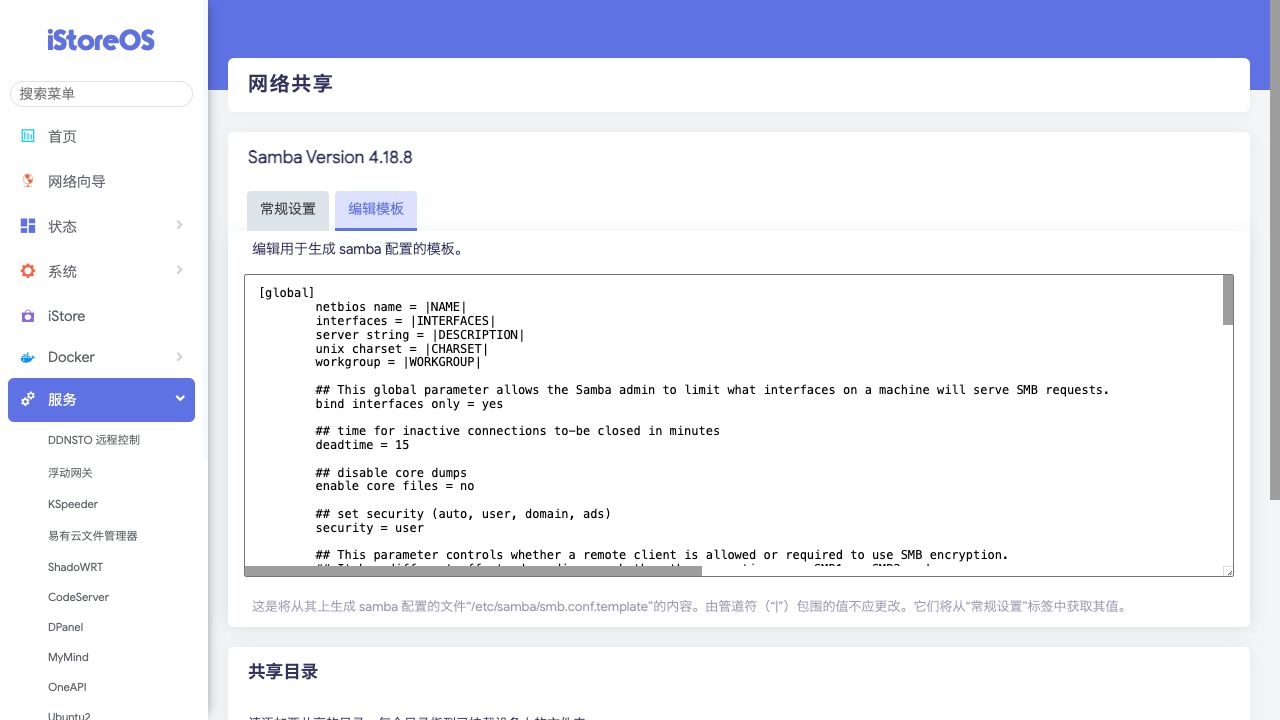This screenshot has height=720, width=1280.
Task: Click the 网络共享 page title
Action: (x=290, y=84)
